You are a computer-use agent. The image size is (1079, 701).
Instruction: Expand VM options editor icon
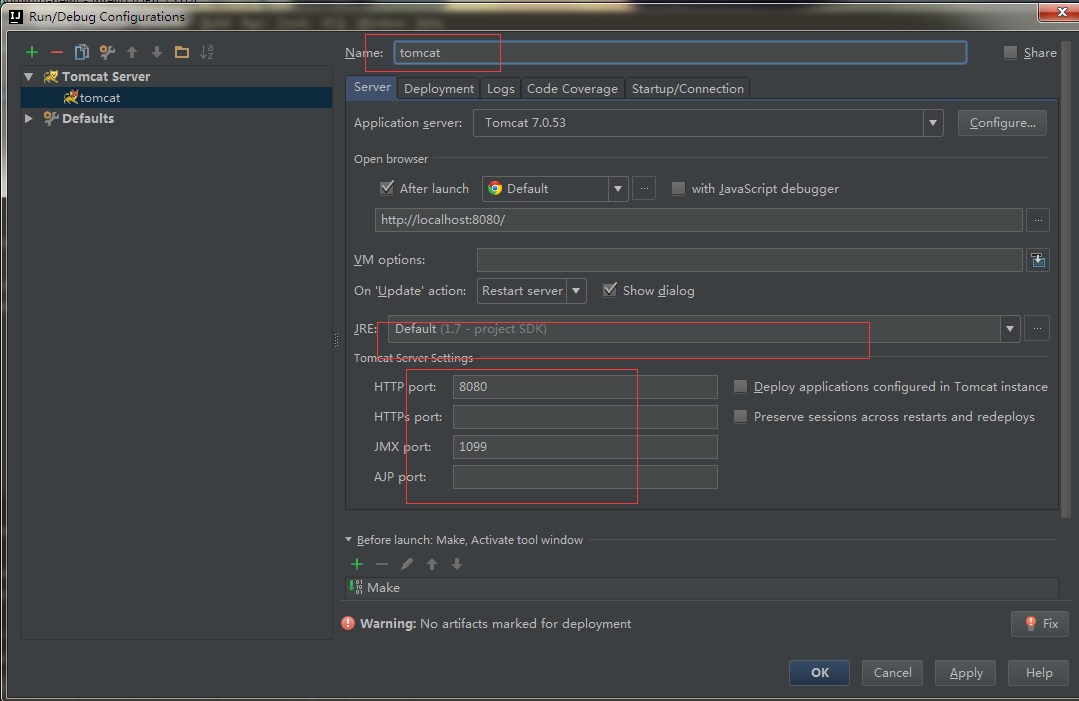1038,260
